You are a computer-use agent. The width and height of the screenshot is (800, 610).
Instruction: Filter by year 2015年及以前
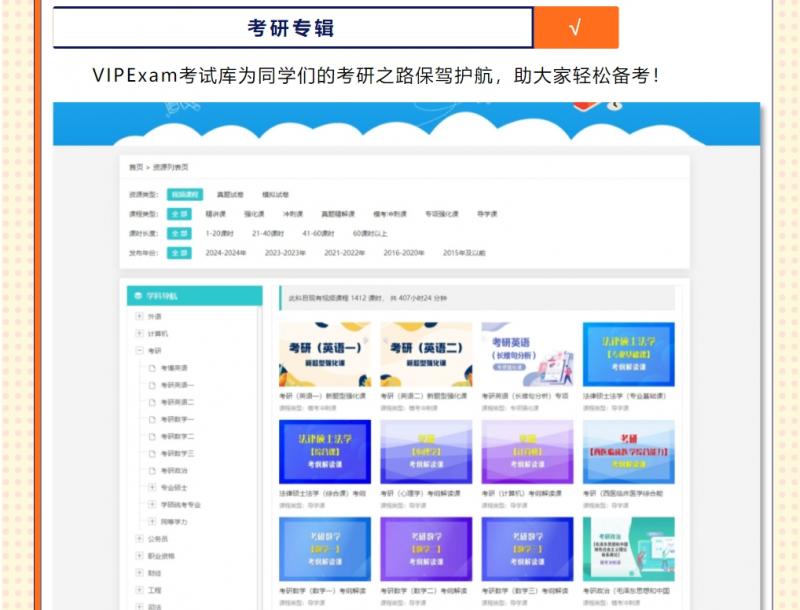(464, 253)
